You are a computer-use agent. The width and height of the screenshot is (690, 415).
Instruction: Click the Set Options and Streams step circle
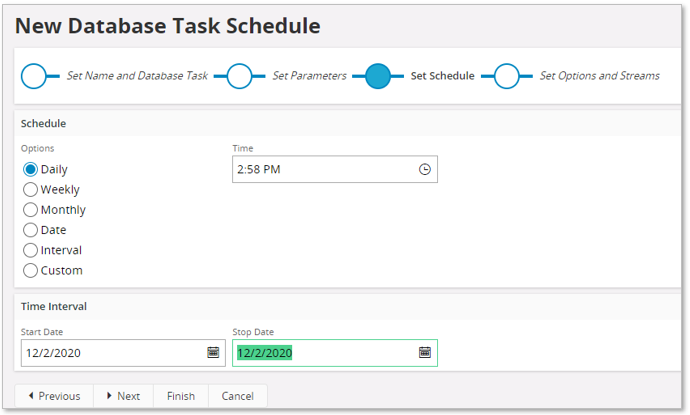pos(507,76)
